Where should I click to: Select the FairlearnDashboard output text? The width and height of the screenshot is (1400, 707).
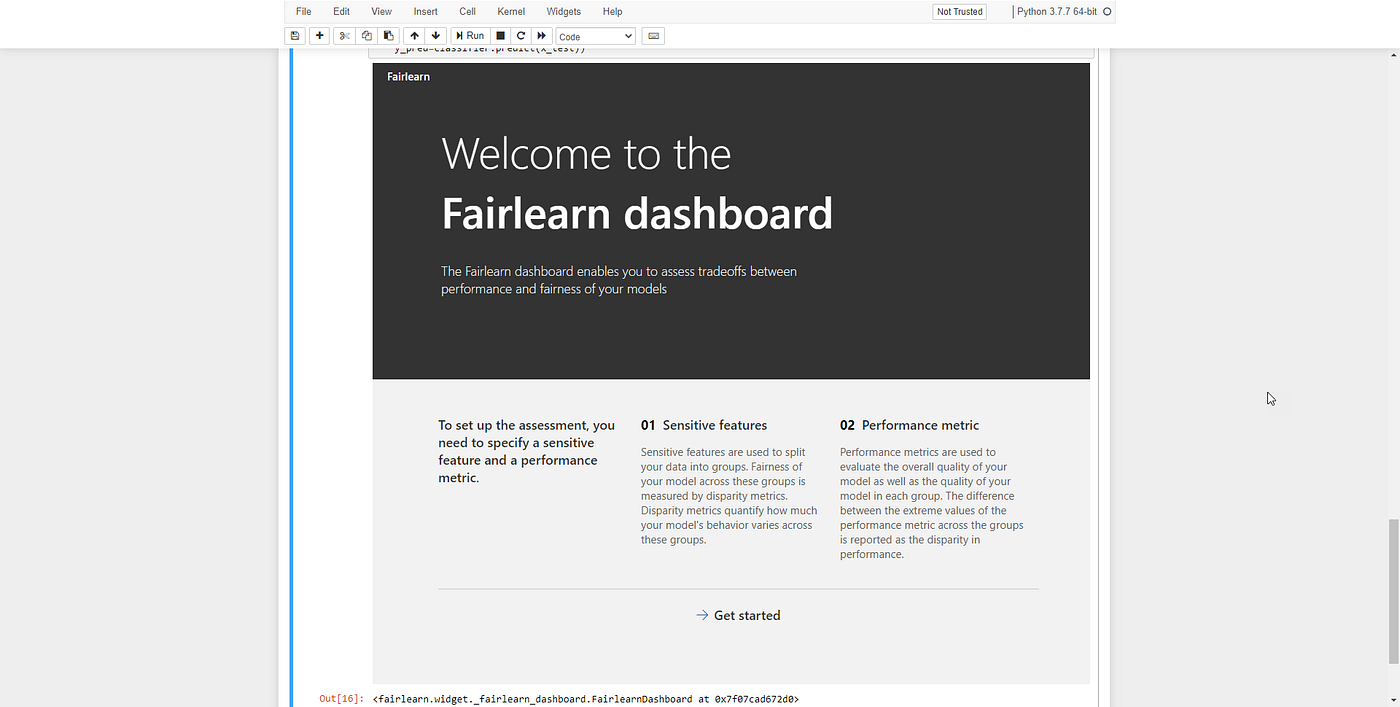(x=585, y=699)
